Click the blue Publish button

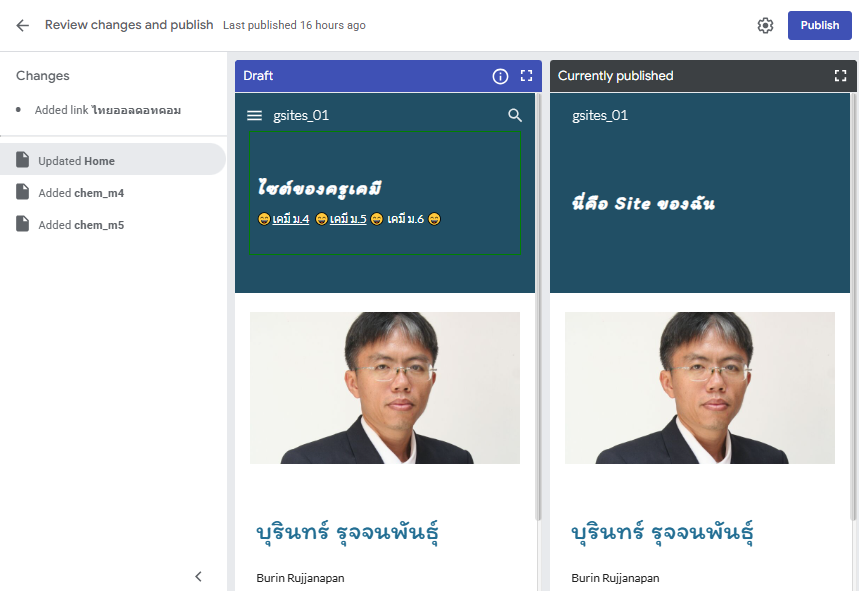pos(819,25)
